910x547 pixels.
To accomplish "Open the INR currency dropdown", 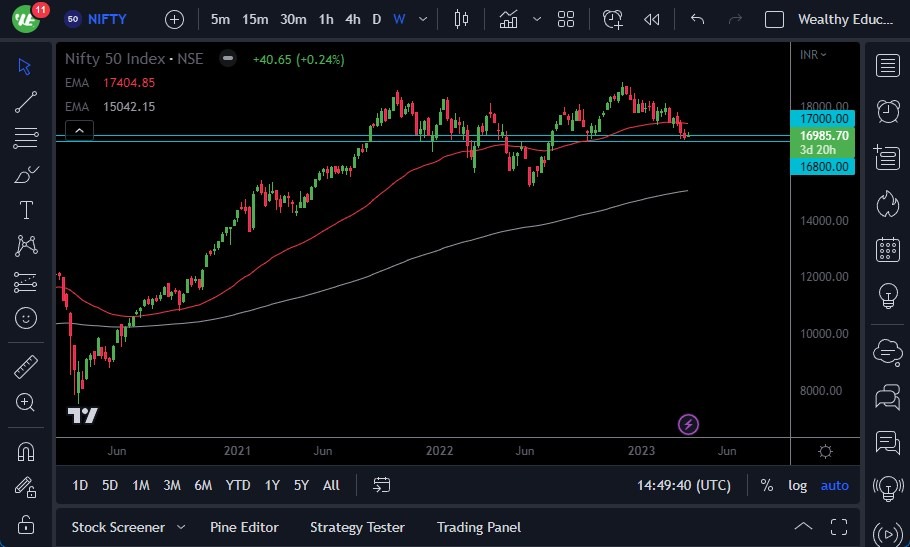I will tap(813, 55).
